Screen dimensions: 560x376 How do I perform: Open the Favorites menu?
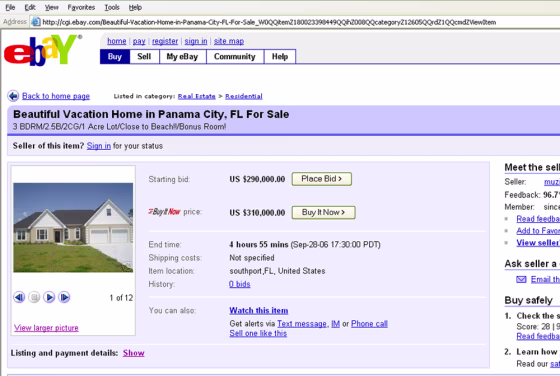coord(81,7)
